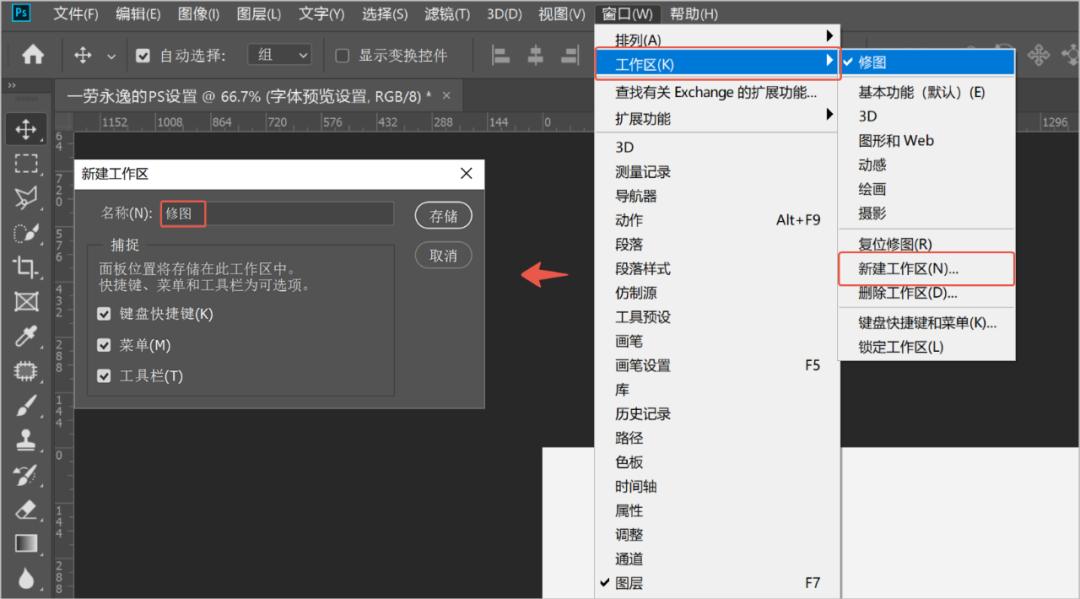Uncheck the 键盘快捷键 checkbox
This screenshot has height=599, width=1080.
click(x=105, y=313)
